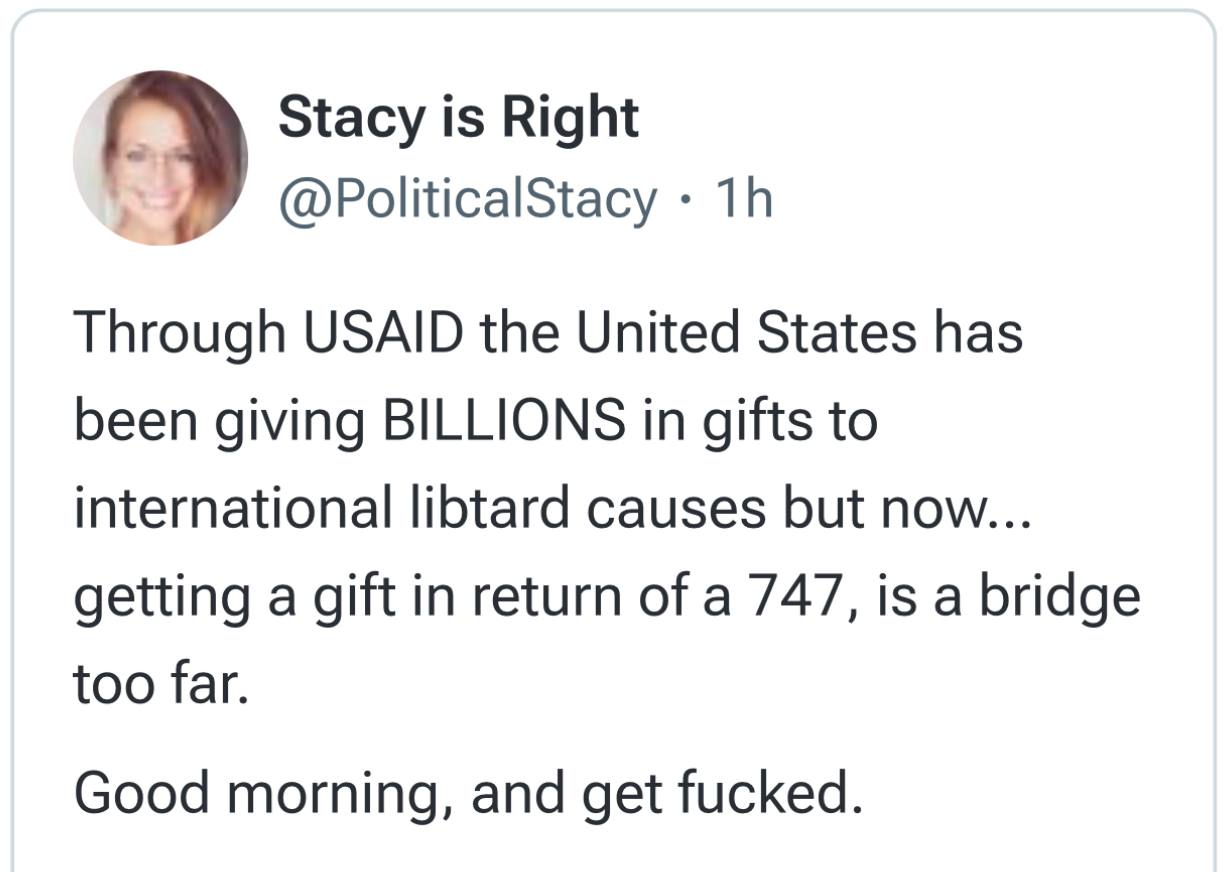Click the word 'bridge' in post
1231x872 pixels.
tap(1059, 598)
